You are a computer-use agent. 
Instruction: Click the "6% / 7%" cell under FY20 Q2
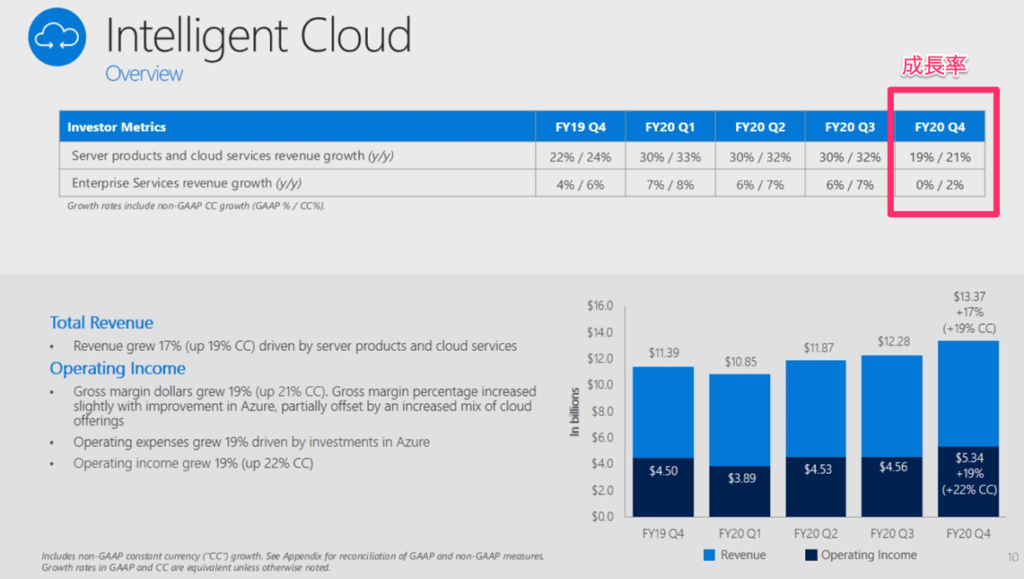760,185
